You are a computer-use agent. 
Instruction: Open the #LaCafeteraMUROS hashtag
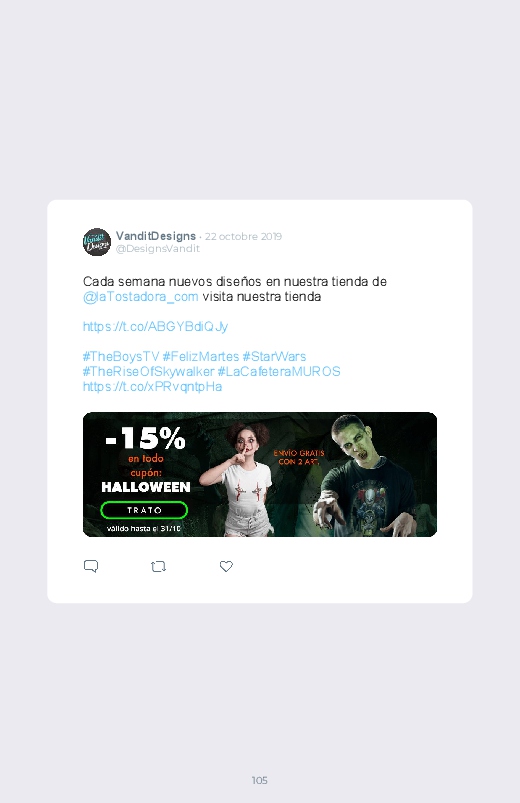(279, 371)
